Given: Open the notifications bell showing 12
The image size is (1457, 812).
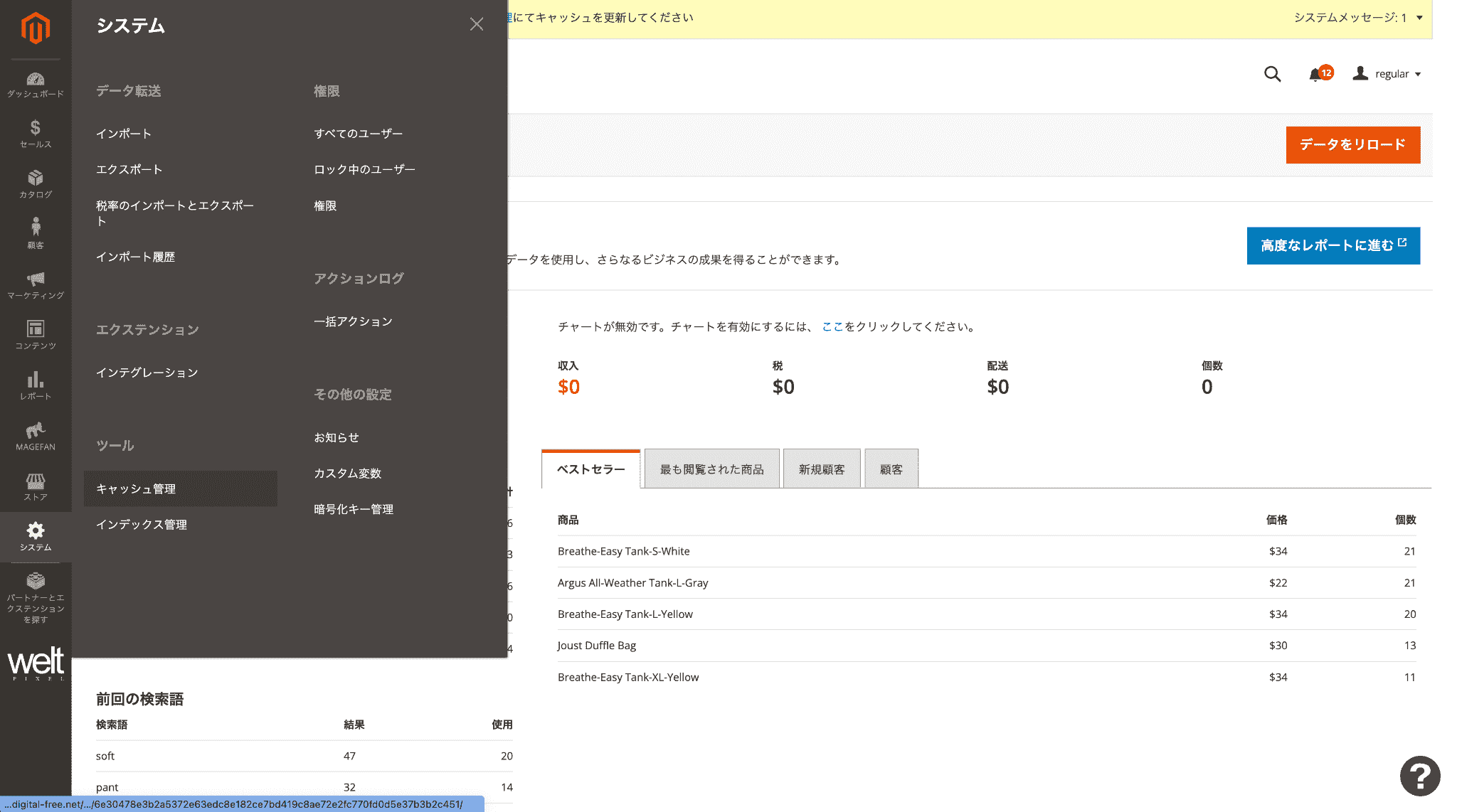Looking at the screenshot, I should click(x=1315, y=73).
